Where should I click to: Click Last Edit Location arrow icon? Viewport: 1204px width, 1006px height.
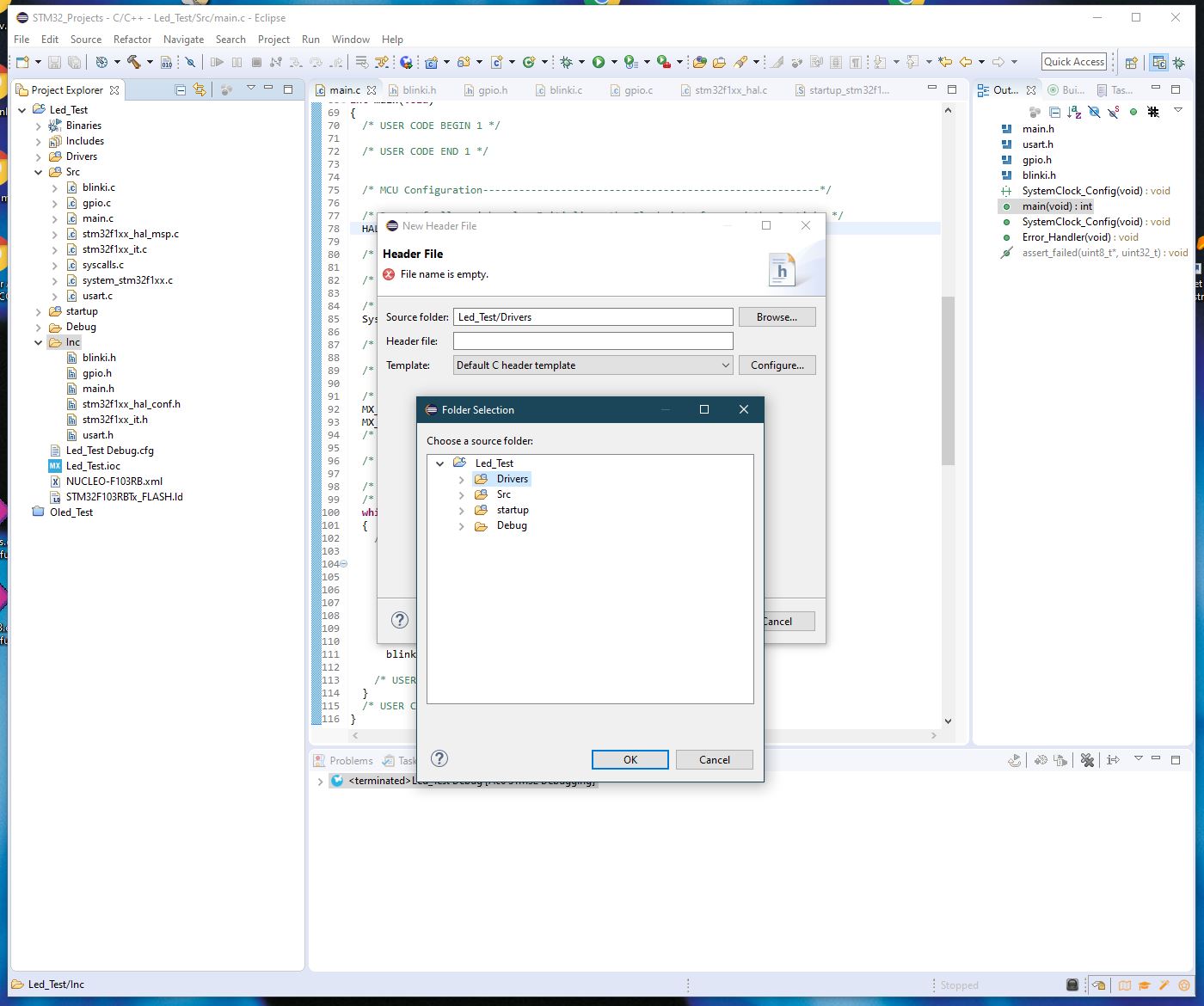(945, 62)
